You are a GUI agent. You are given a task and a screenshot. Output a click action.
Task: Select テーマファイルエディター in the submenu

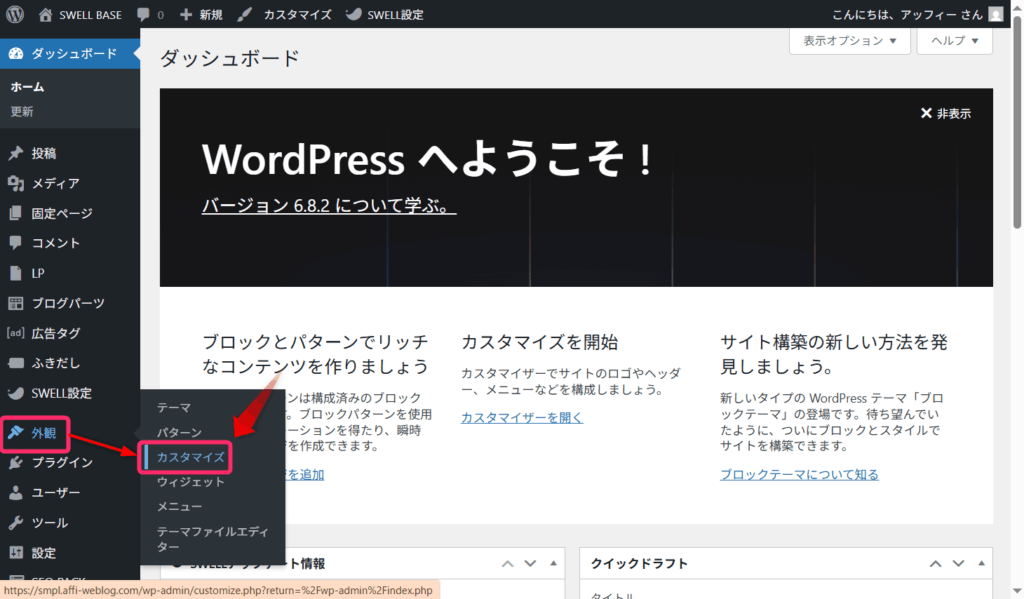212,539
